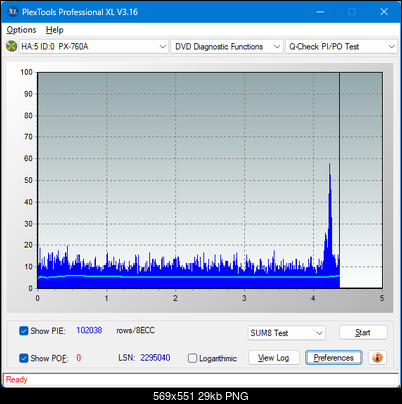The image size is (402, 404).
Task: Click the PIE count value 102038
Action: tap(89, 330)
